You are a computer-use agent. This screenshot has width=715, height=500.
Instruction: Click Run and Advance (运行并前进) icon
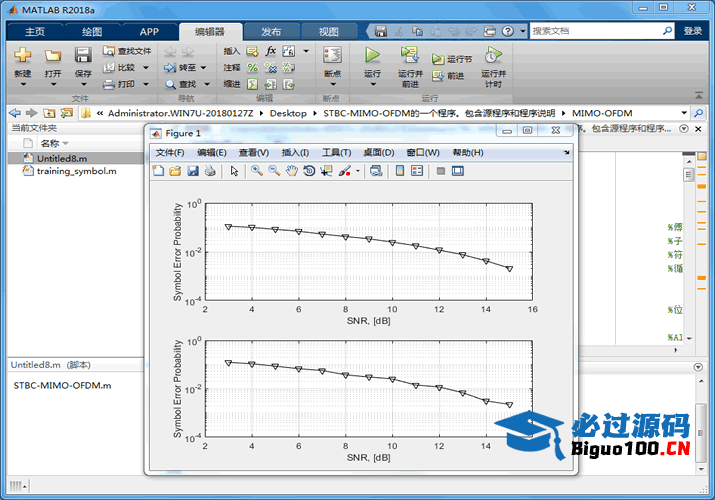(409, 55)
